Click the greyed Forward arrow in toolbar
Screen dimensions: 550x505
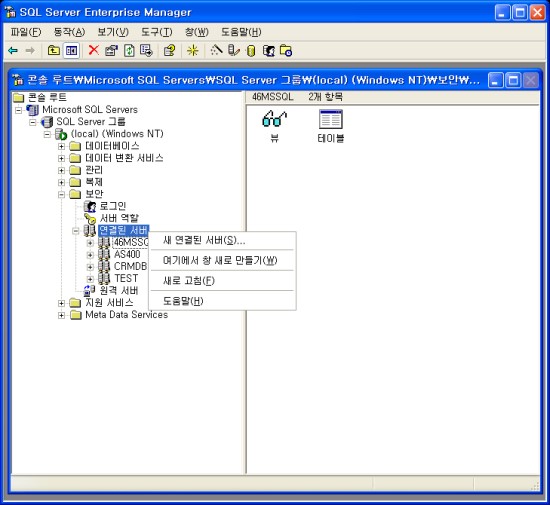(31, 51)
